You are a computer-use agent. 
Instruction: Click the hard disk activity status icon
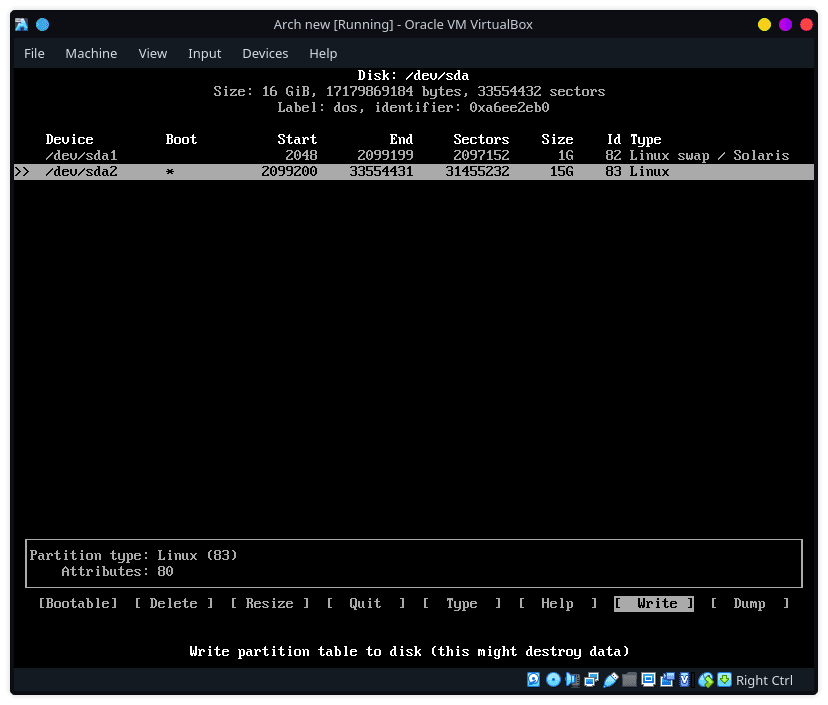[533, 680]
